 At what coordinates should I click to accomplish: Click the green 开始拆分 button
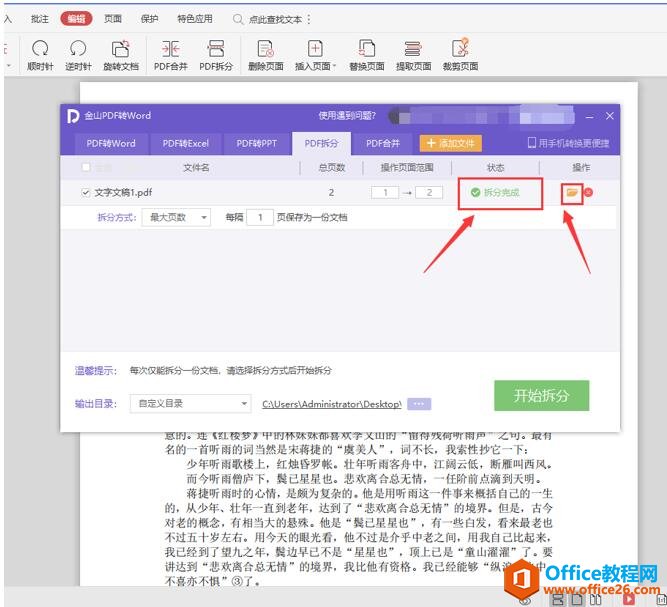542,396
